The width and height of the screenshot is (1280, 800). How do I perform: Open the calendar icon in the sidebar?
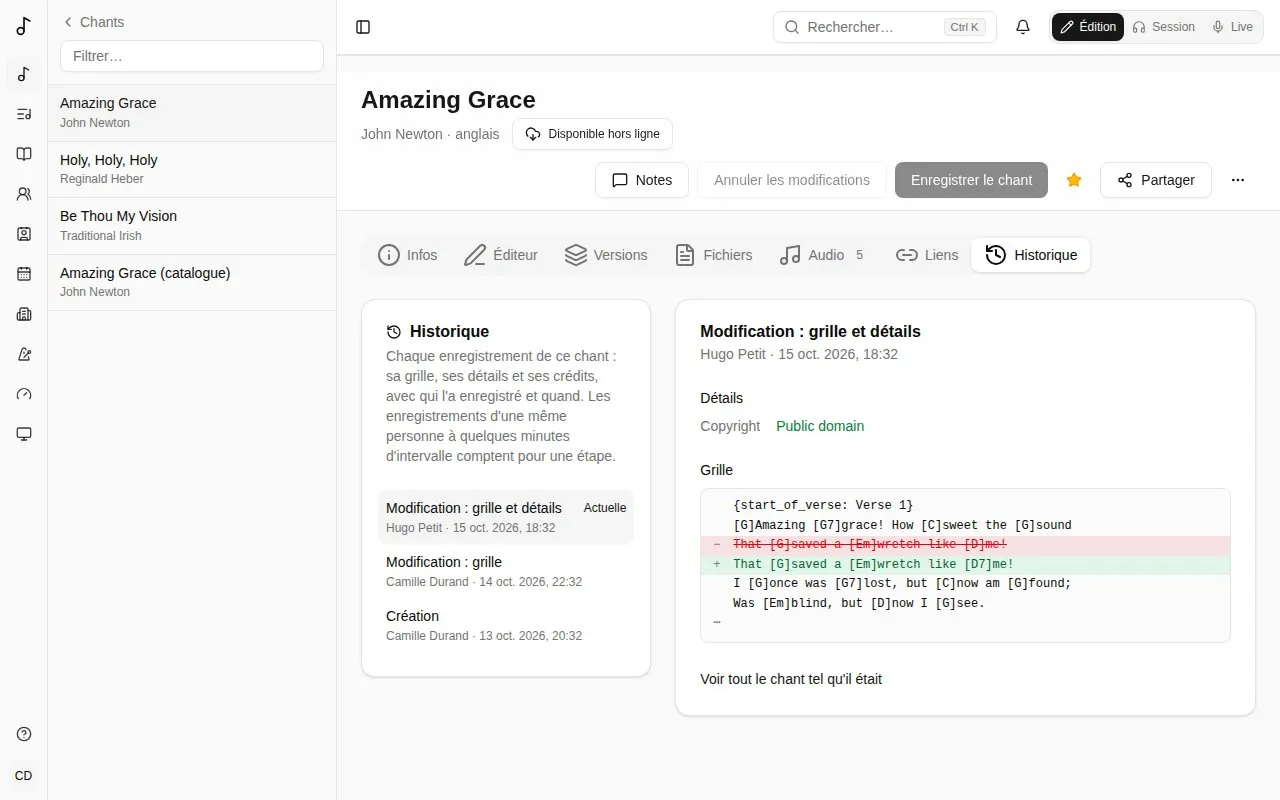[x=24, y=274]
